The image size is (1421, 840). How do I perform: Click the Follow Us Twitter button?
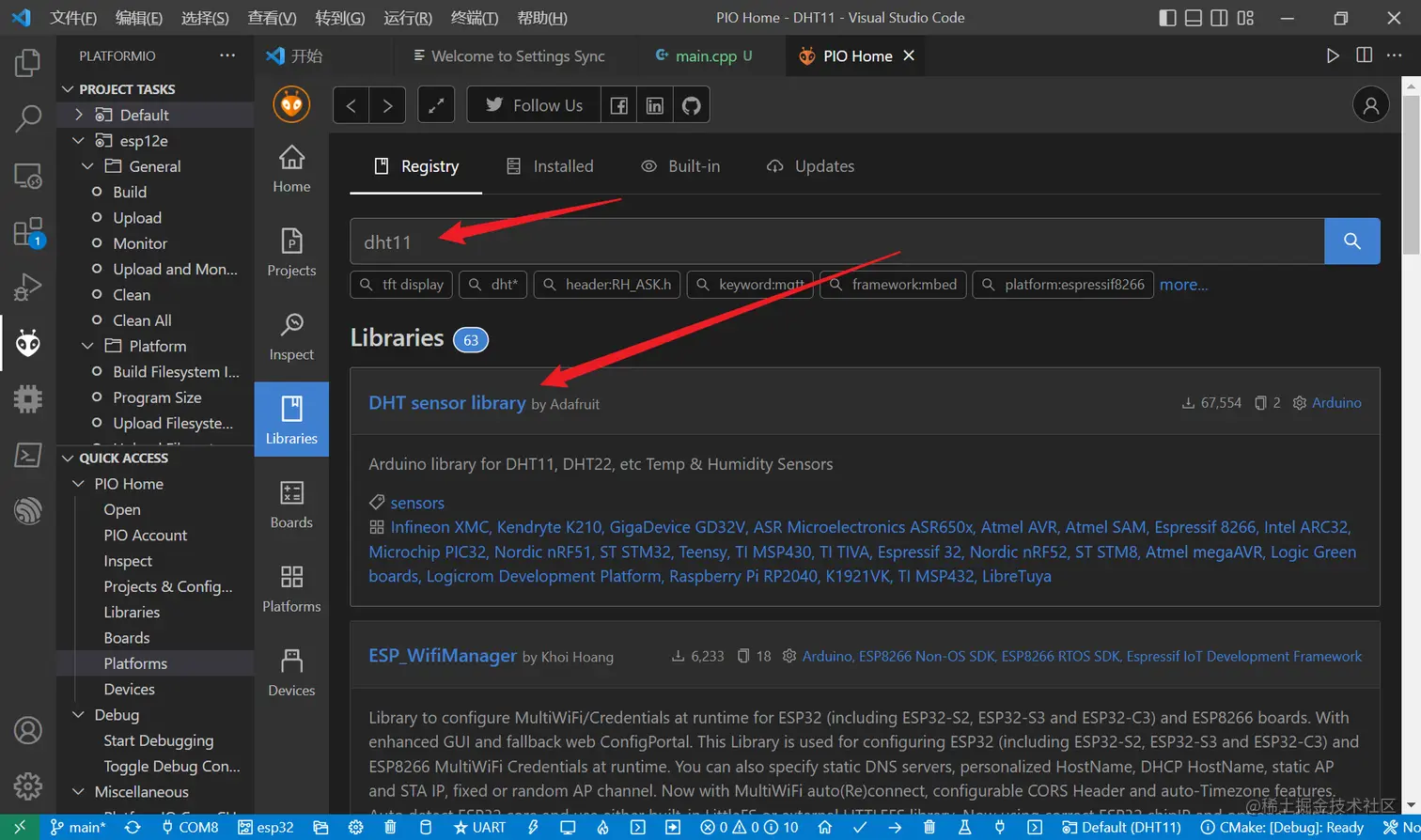coord(534,105)
